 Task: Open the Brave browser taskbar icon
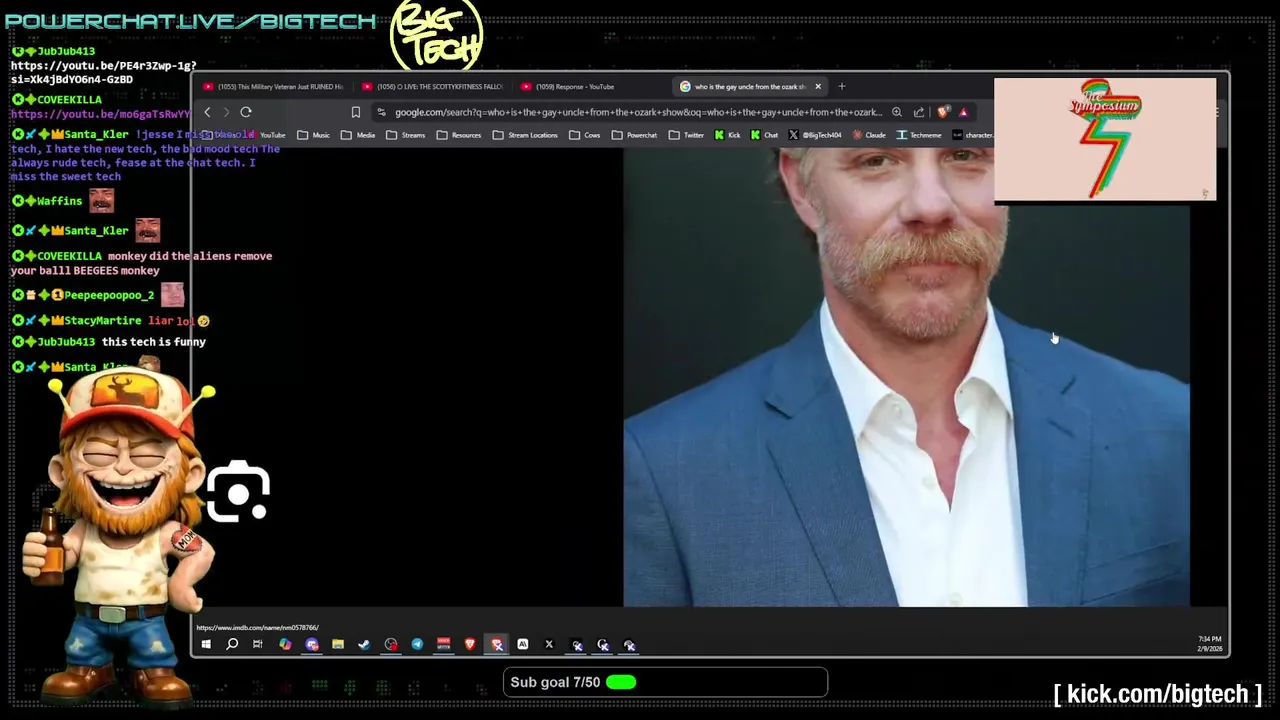[x=470, y=645]
